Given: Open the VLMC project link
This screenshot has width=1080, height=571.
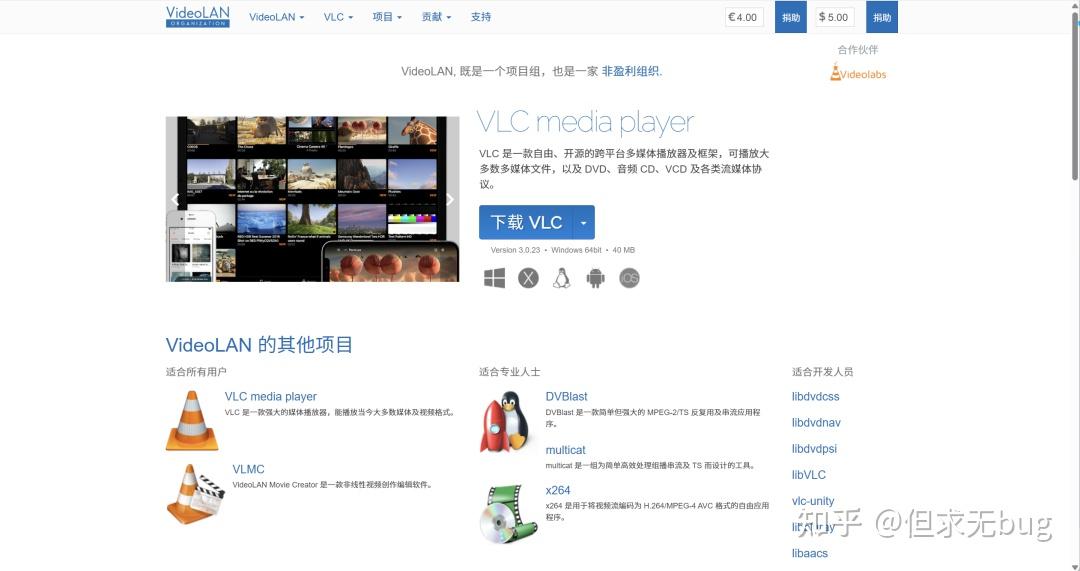Looking at the screenshot, I should pos(248,469).
